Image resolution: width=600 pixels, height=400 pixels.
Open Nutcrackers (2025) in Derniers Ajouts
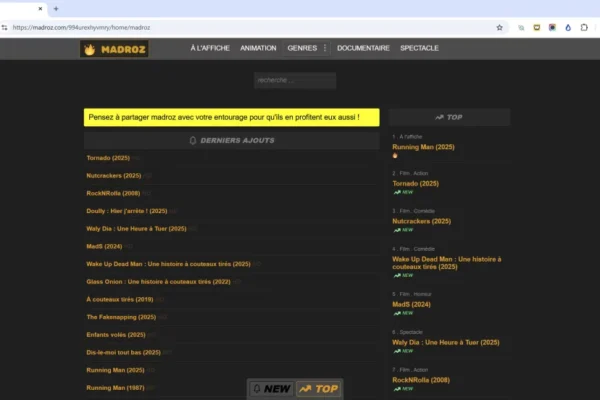point(114,175)
